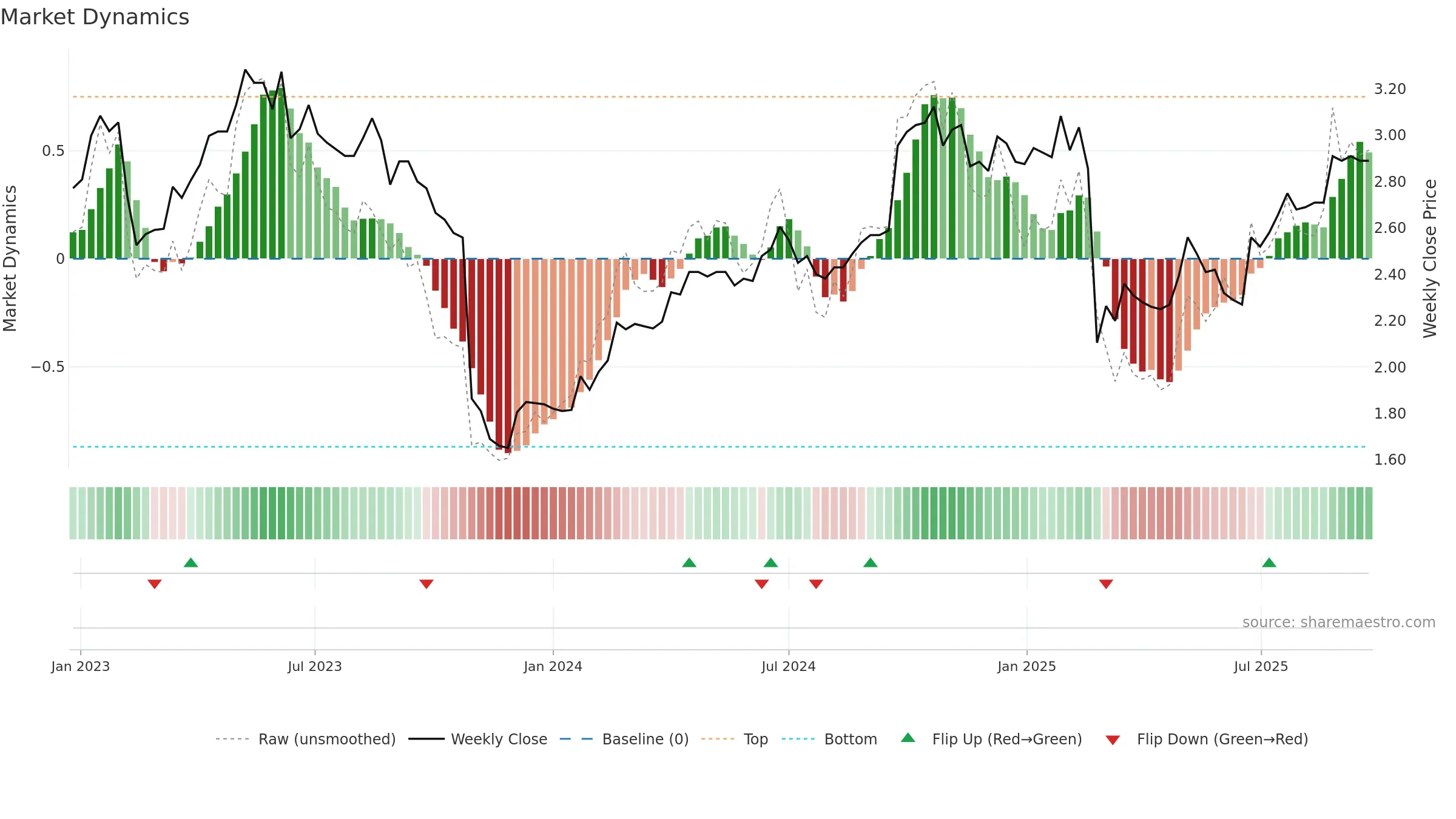Click the lowest dark red bar near December 2023
The image size is (1456, 819).
pos(508,356)
